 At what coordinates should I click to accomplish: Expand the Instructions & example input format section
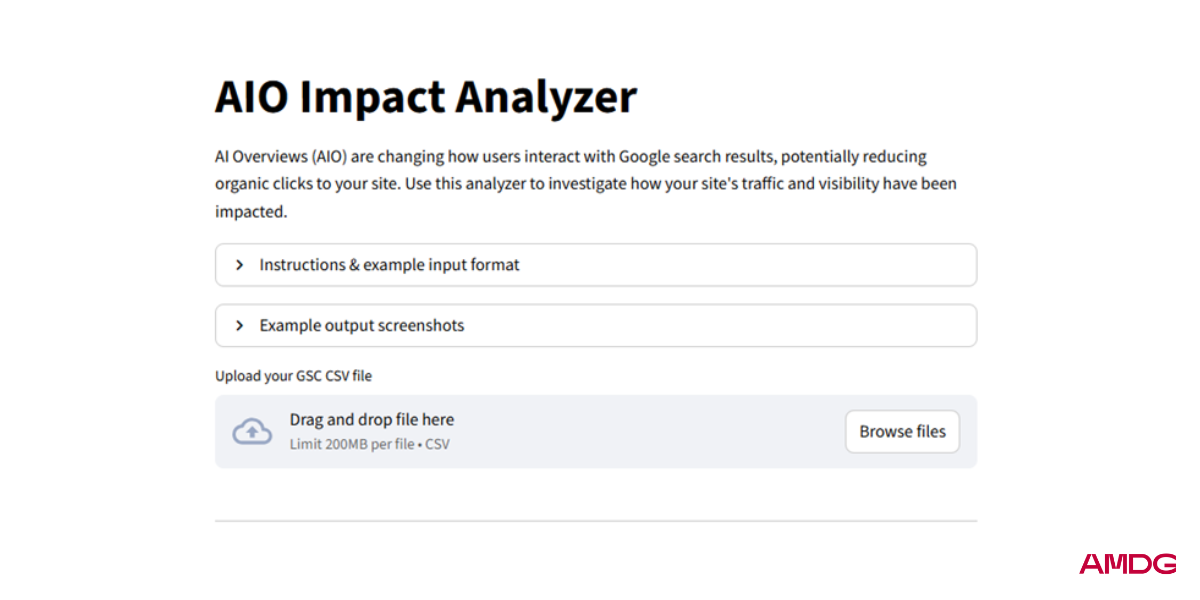(x=390, y=265)
